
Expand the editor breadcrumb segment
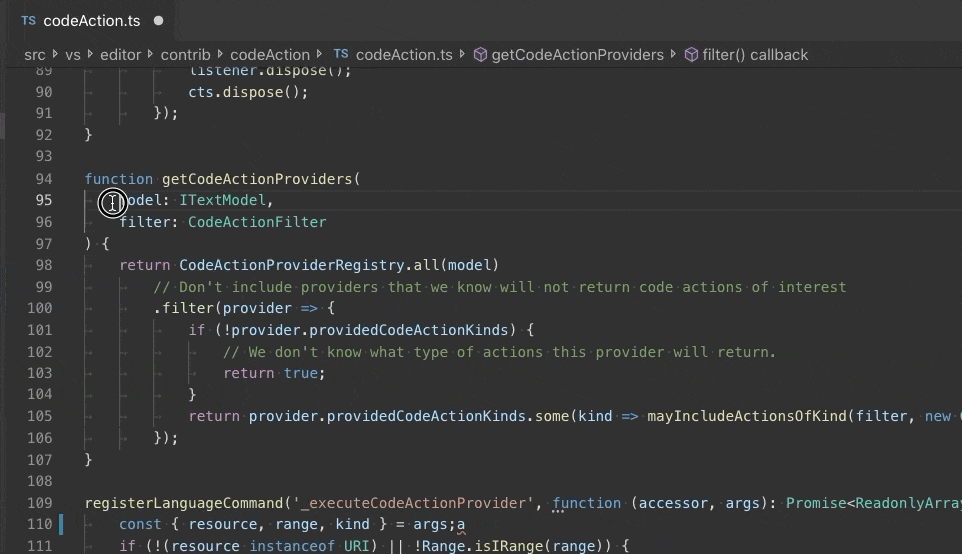pyautogui.click(x=120, y=55)
